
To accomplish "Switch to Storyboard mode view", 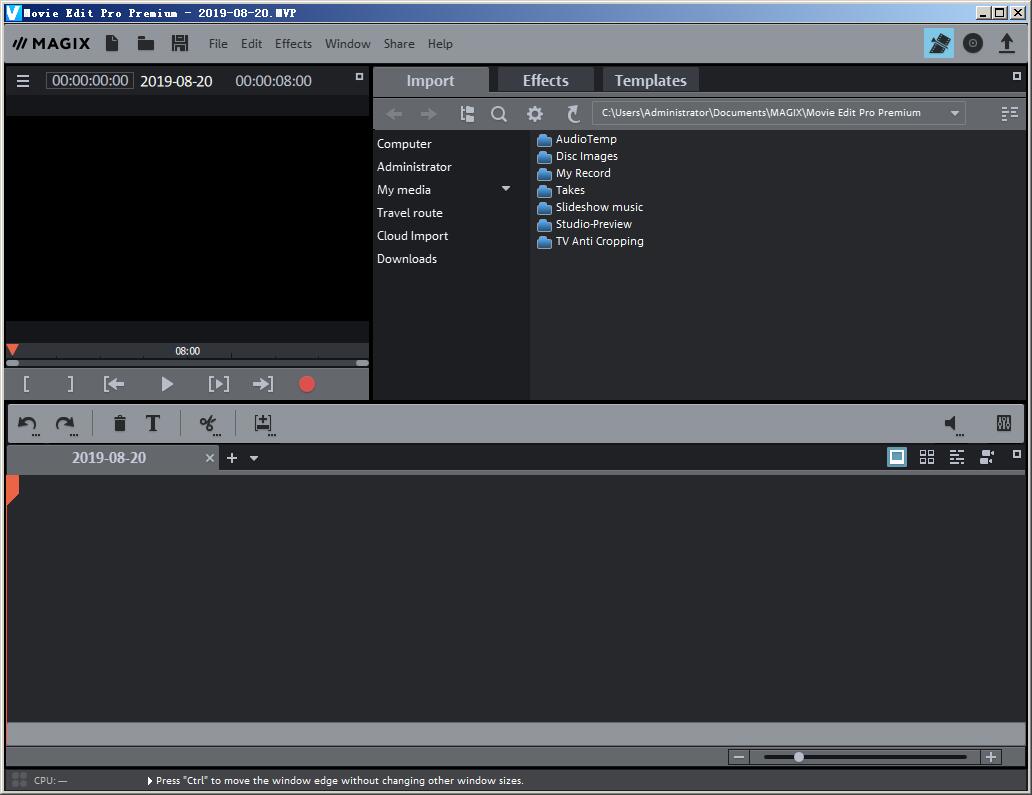I will click(896, 457).
